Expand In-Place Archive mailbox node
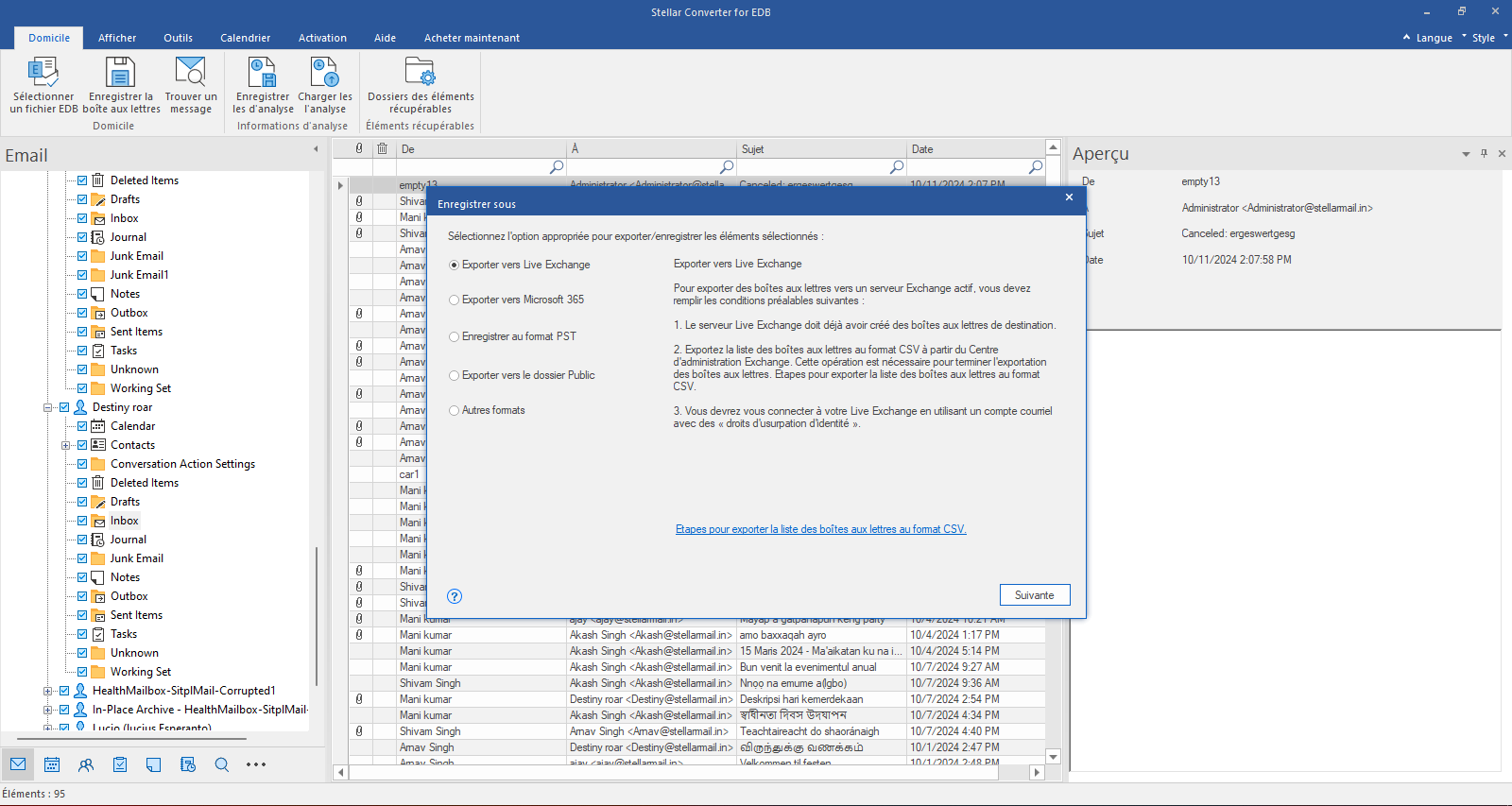Viewport: 1512px width, 806px height. [x=47, y=710]
